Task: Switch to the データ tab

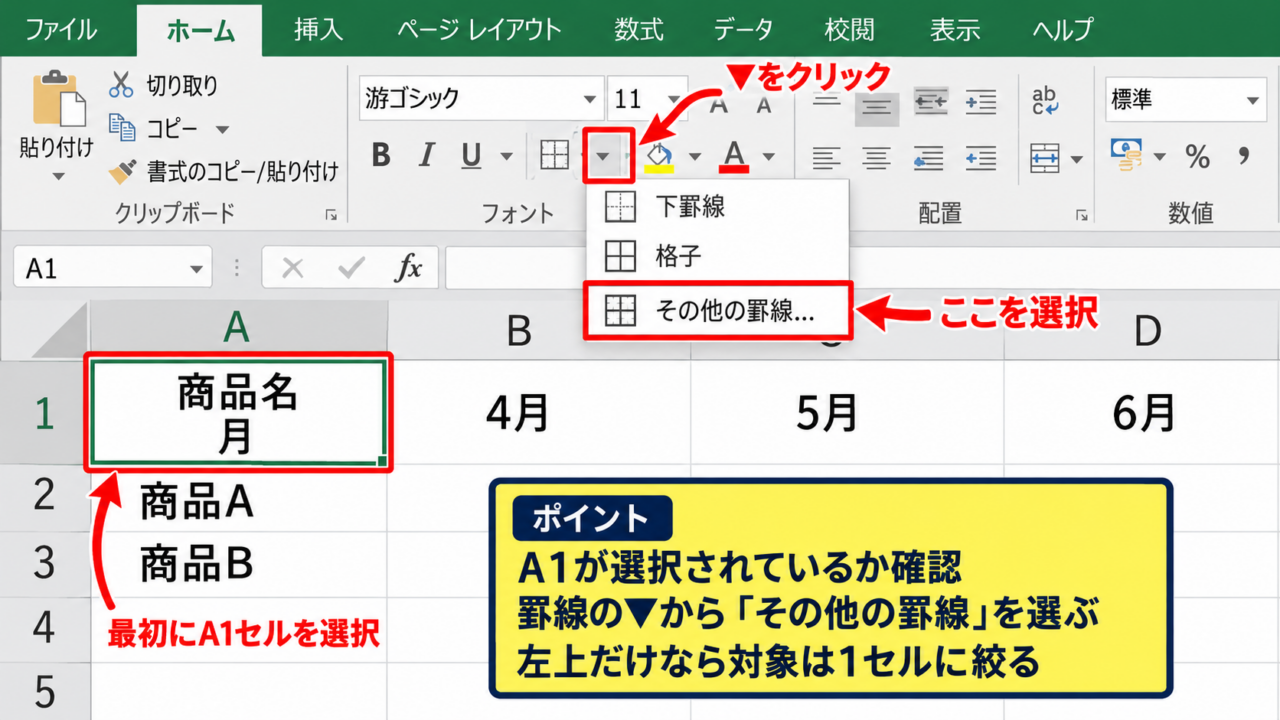Action: [743, 29]
